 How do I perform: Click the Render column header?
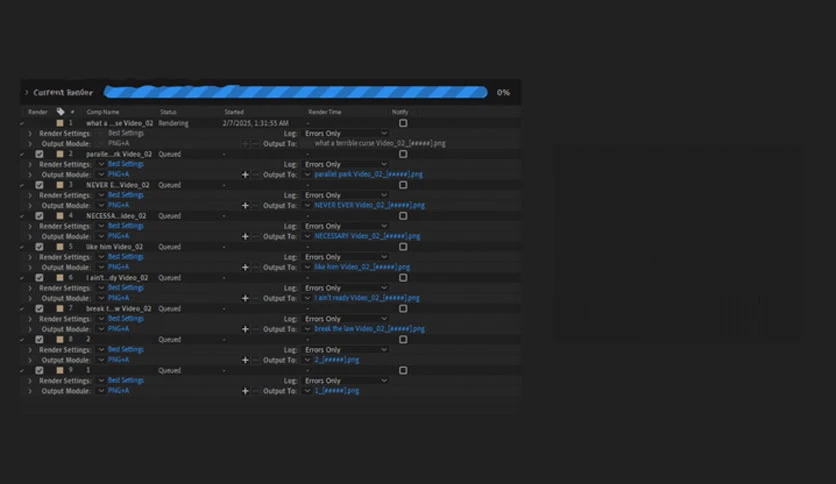pyautogui.click(x=38, y=112)
